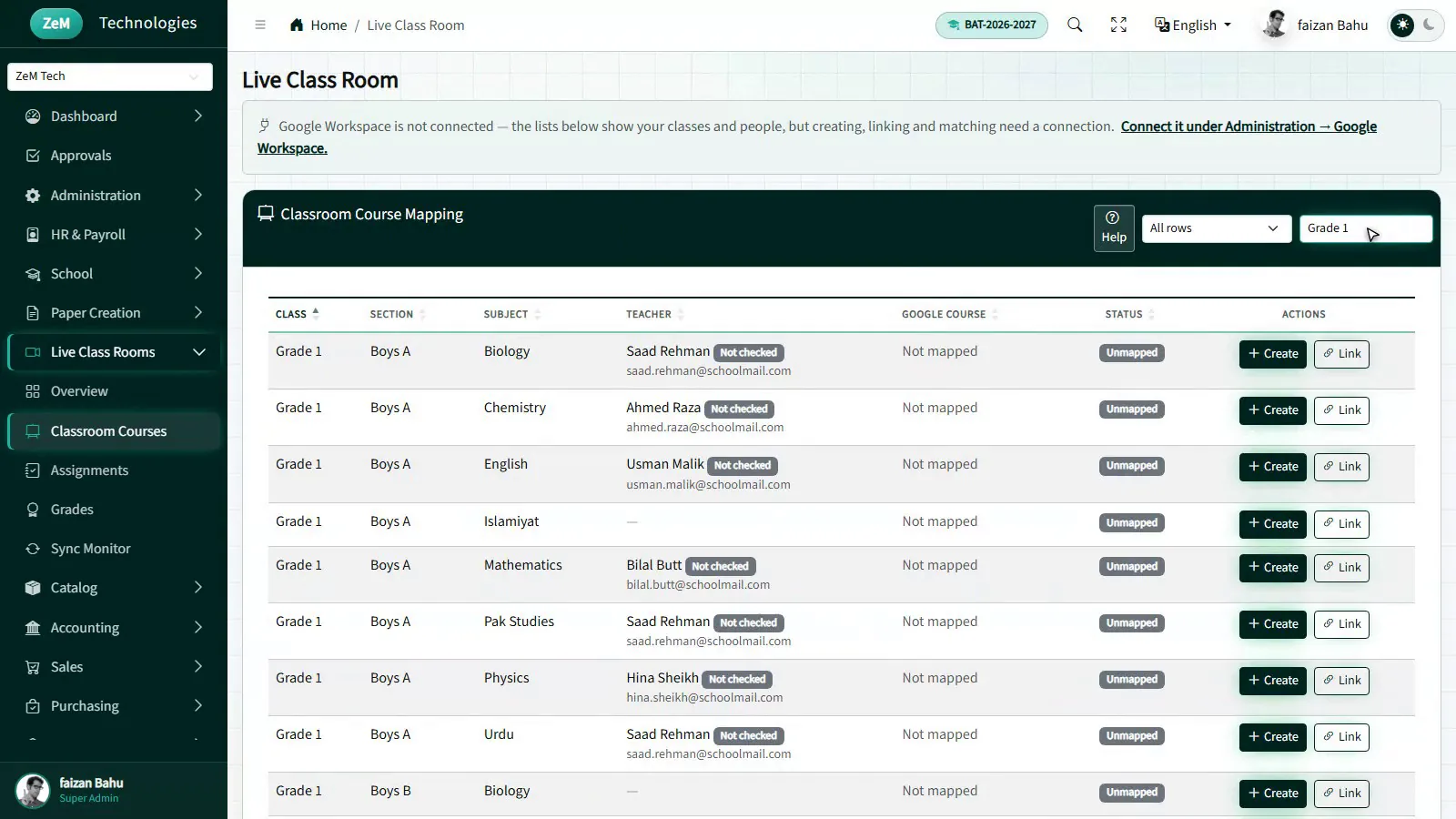
Task: Click the Grades medal icon
Action: (x=33, y=510)
